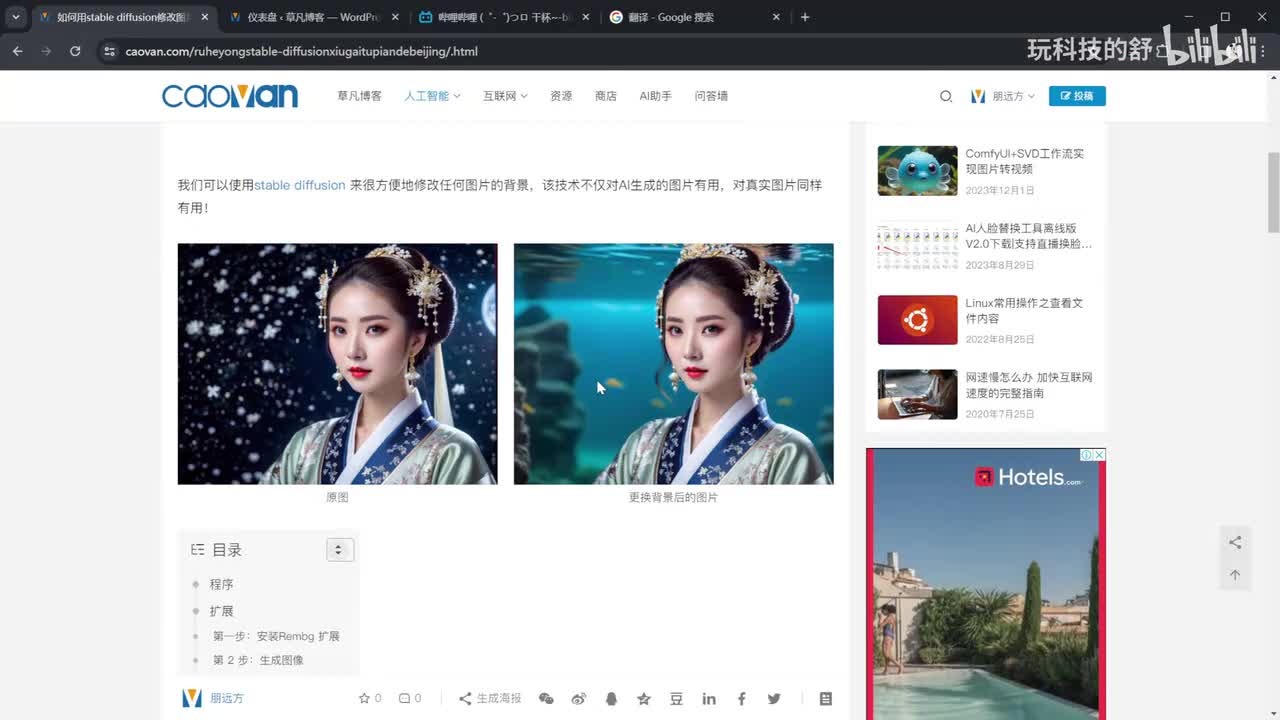Expand the 人工智能 navigation dropdown
Screen dimensions: 1280x720
[432, 96]
